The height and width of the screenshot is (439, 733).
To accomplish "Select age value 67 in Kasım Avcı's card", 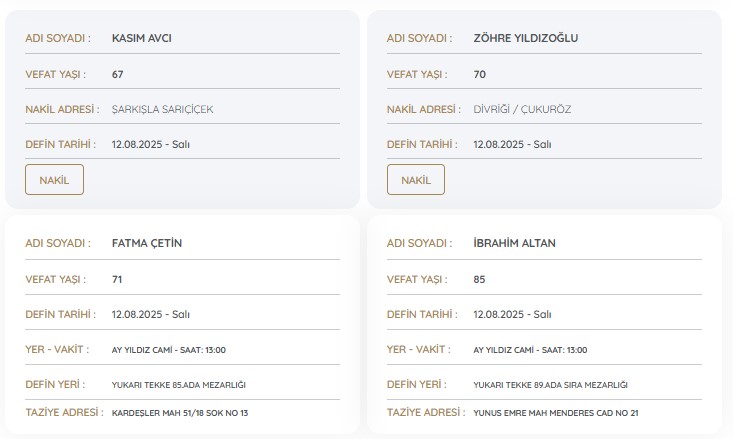I will pyautogui.click(x=118, y=74).
